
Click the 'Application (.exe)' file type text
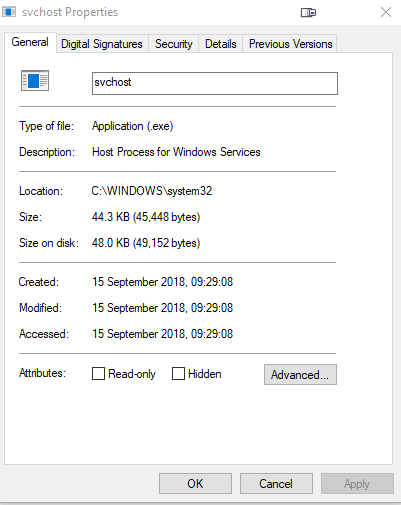(133, 126)
